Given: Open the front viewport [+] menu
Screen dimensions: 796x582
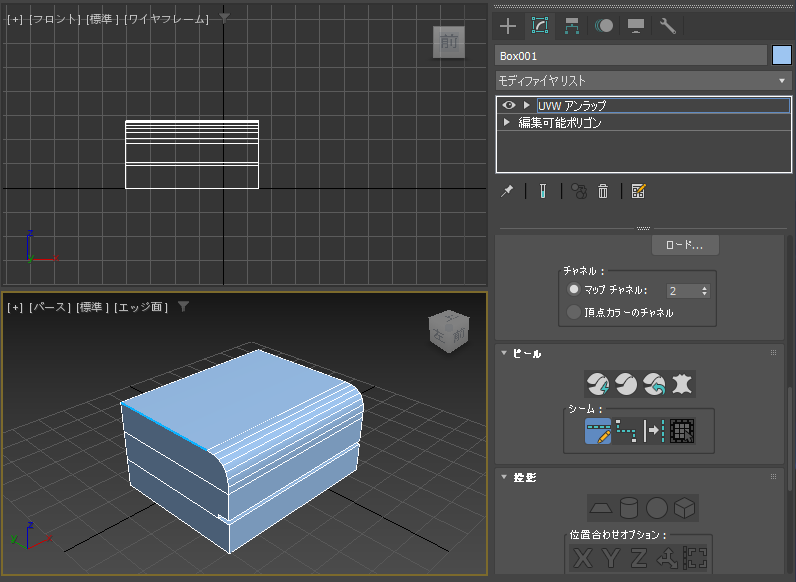Looking at the screenshot, I should (x=15, y=19).
